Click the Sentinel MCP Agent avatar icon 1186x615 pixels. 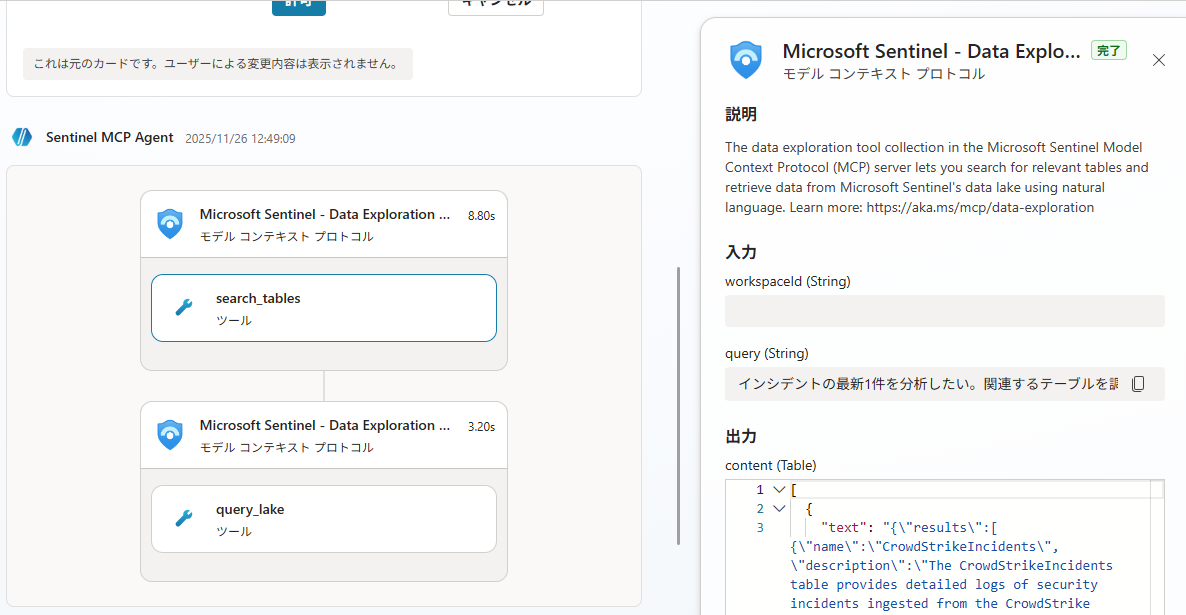[22, 137]
